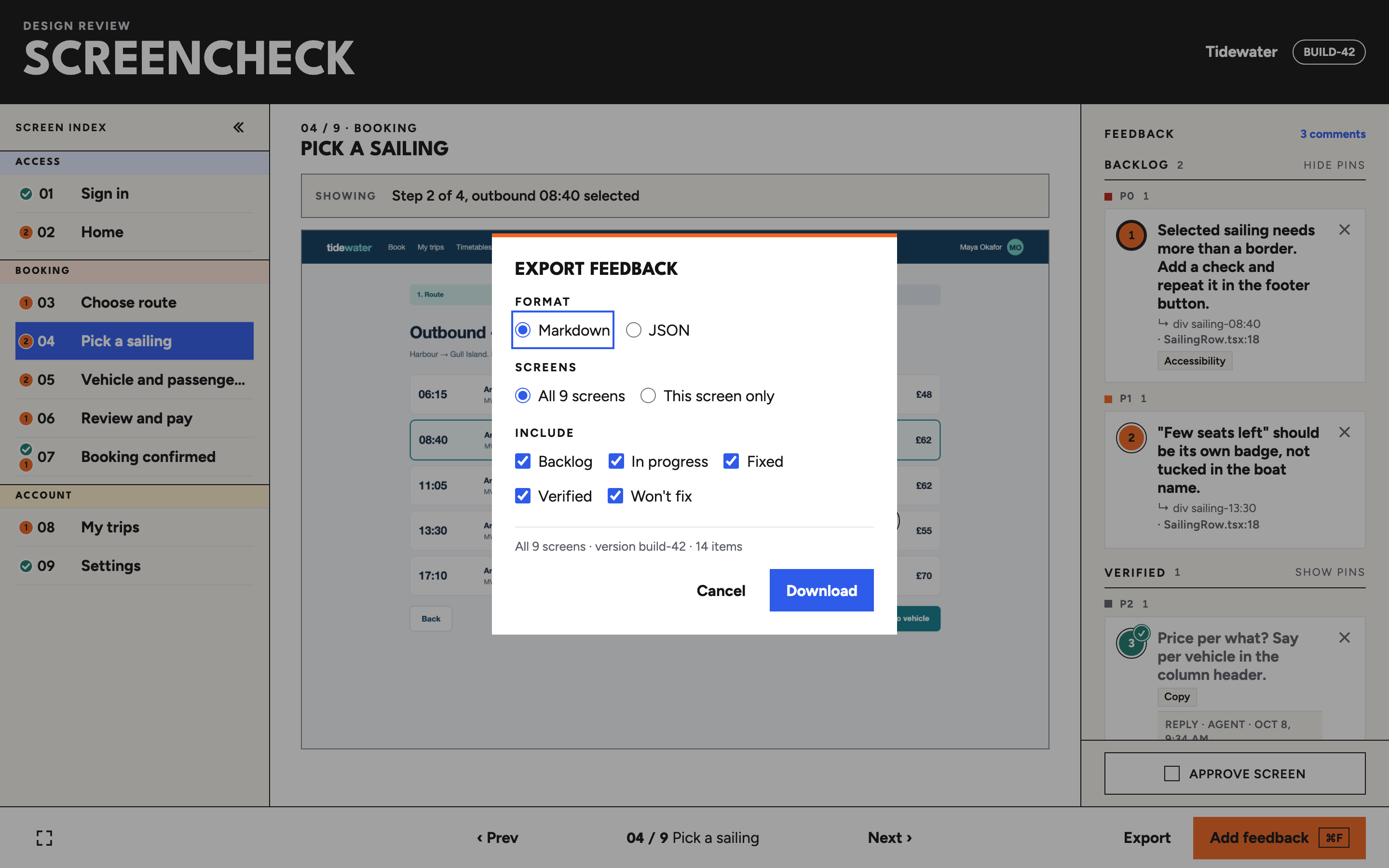
Task: Uncheck the Won't fix checkbox
Action: 615,495
